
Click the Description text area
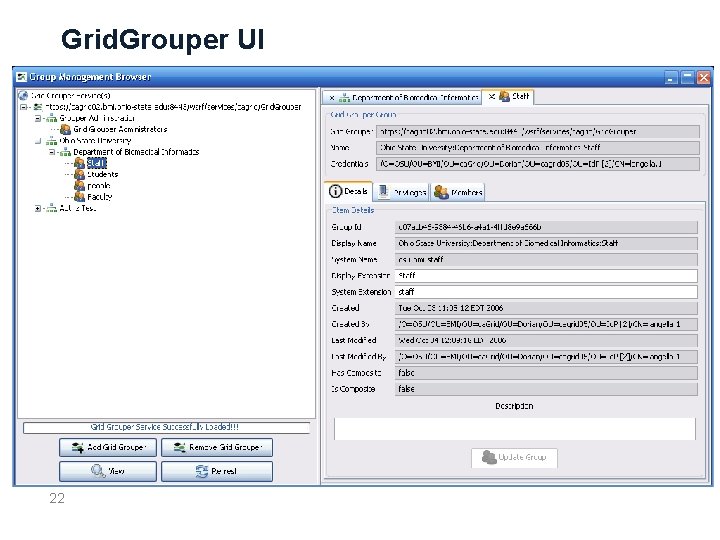[x=515, y=429]
